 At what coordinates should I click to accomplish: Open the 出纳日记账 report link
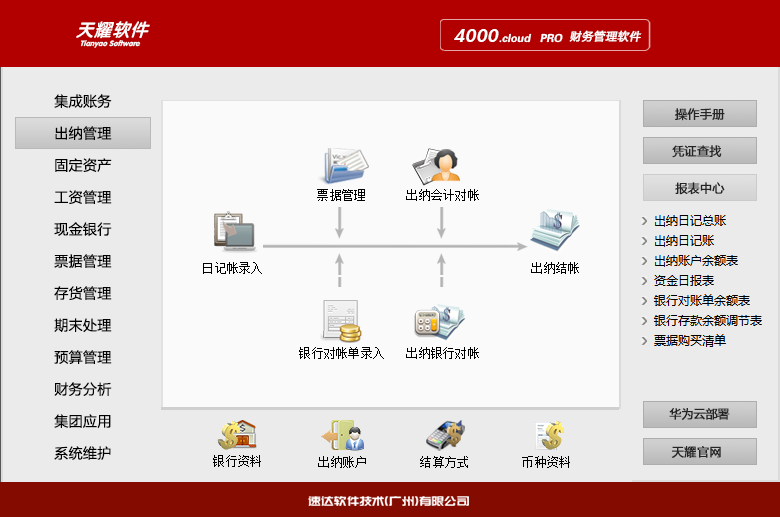coord(684,241)
